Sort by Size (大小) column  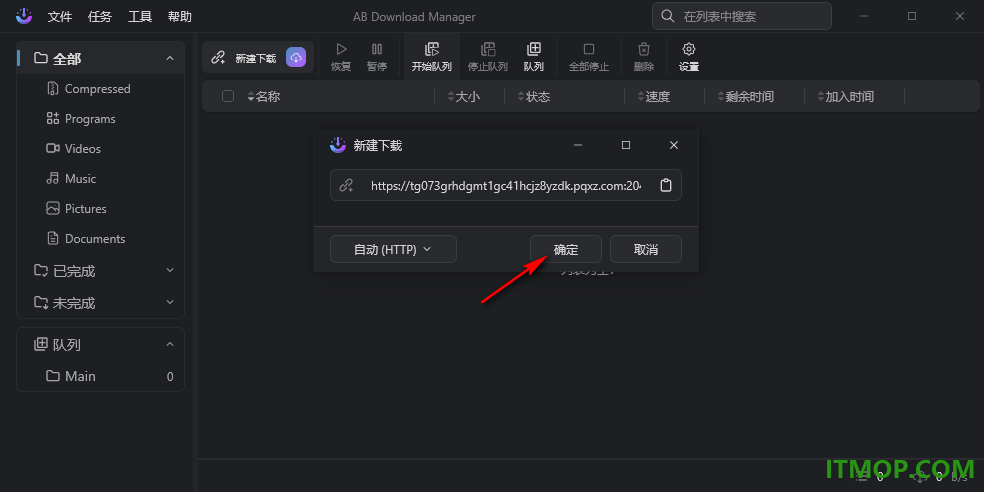coord(463,97)
